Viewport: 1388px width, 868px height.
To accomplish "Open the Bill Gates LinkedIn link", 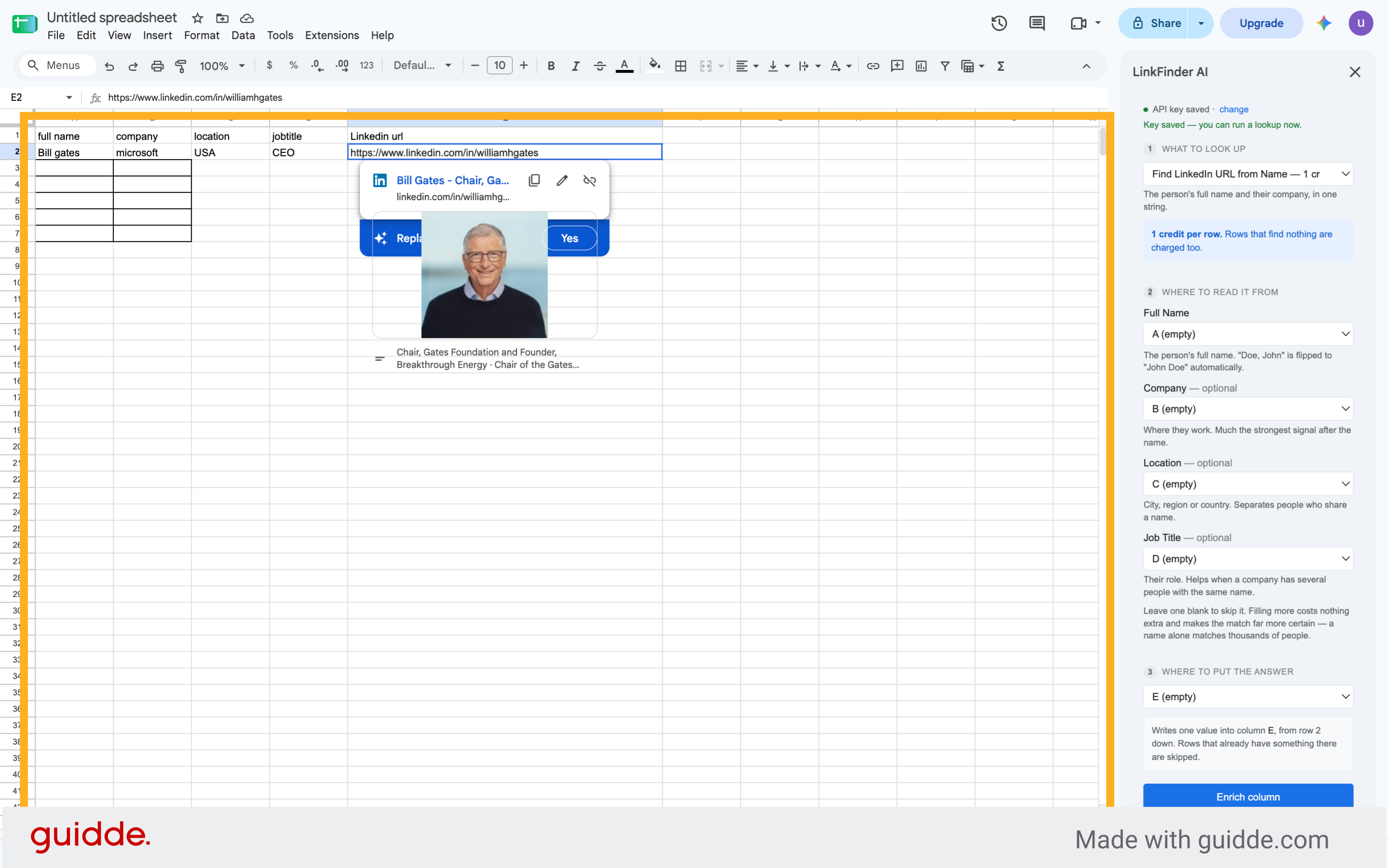I will coord(453,180).
